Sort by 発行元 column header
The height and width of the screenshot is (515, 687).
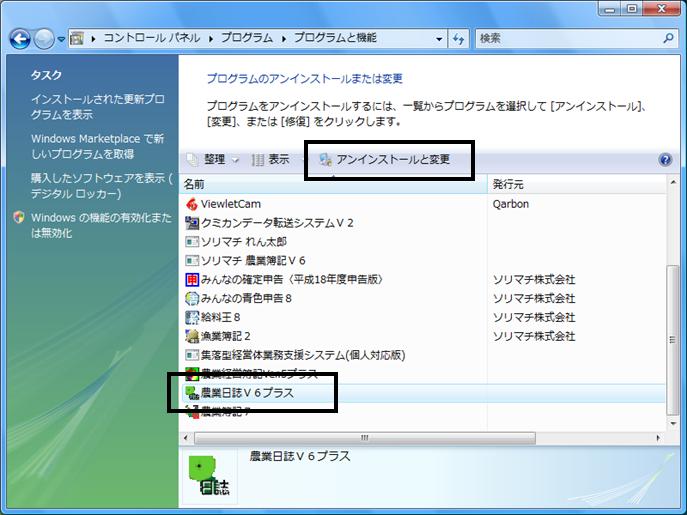tap(577, 184)
